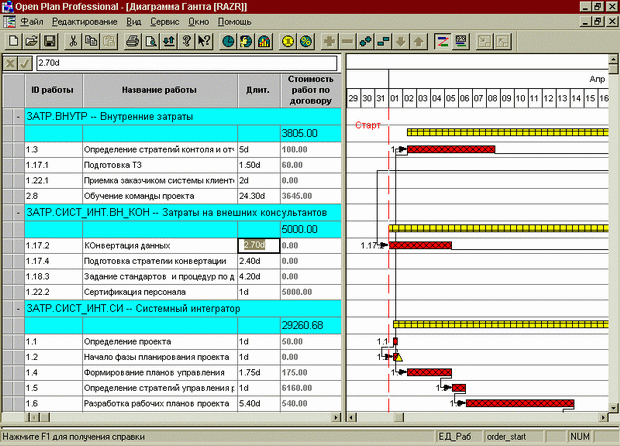Print the Gantt chart via the printer icon
This screenshot has width=620, height=446.
pos(133,41)
